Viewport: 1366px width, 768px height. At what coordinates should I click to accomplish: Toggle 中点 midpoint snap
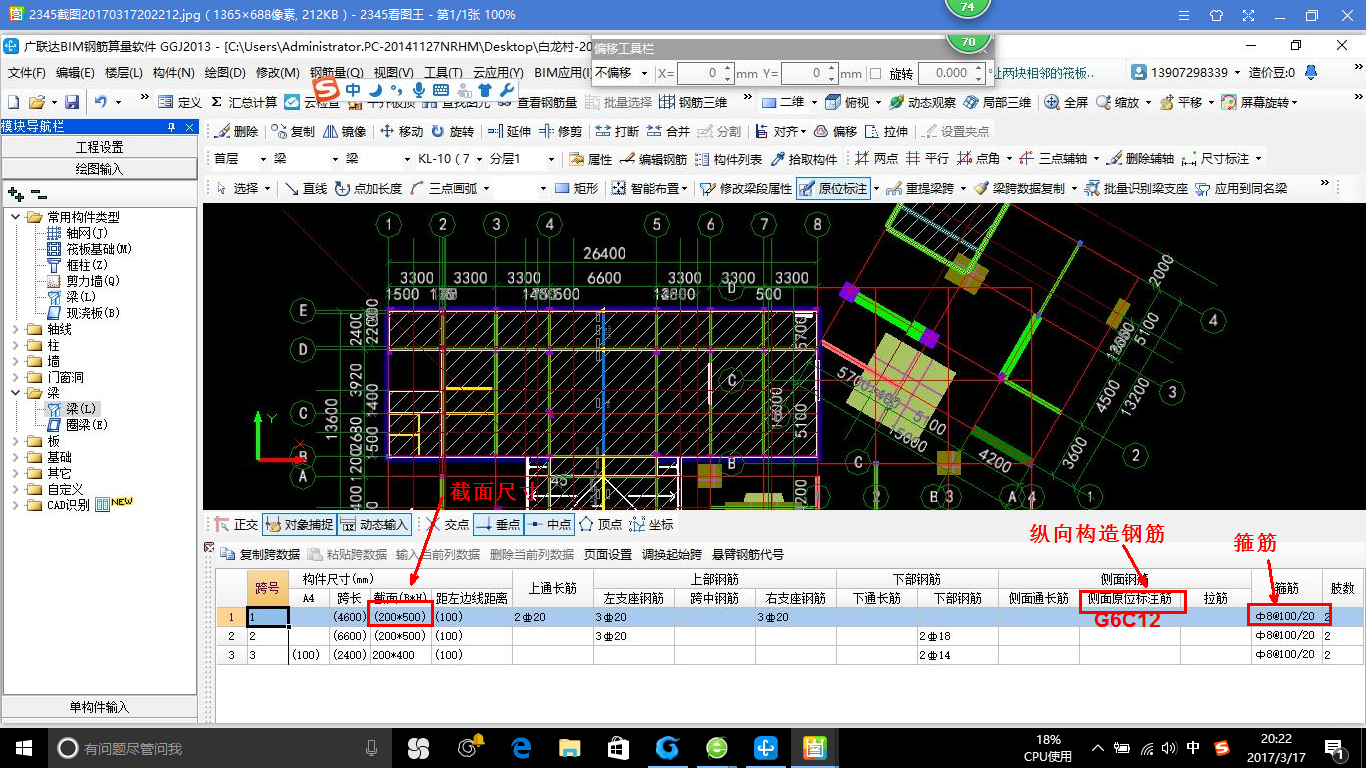click(x=548, y=524)
